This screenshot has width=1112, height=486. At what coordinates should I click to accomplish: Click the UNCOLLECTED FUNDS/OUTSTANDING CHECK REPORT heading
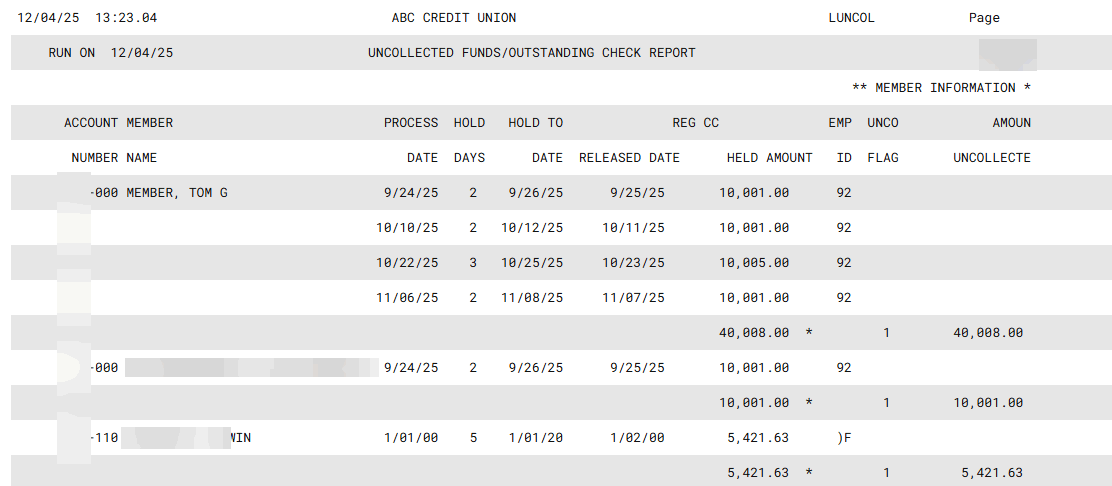pos(531,53)
